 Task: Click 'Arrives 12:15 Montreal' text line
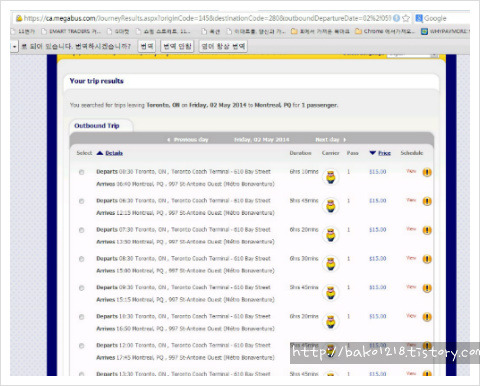pyautogui.click(x=185, y=213)
